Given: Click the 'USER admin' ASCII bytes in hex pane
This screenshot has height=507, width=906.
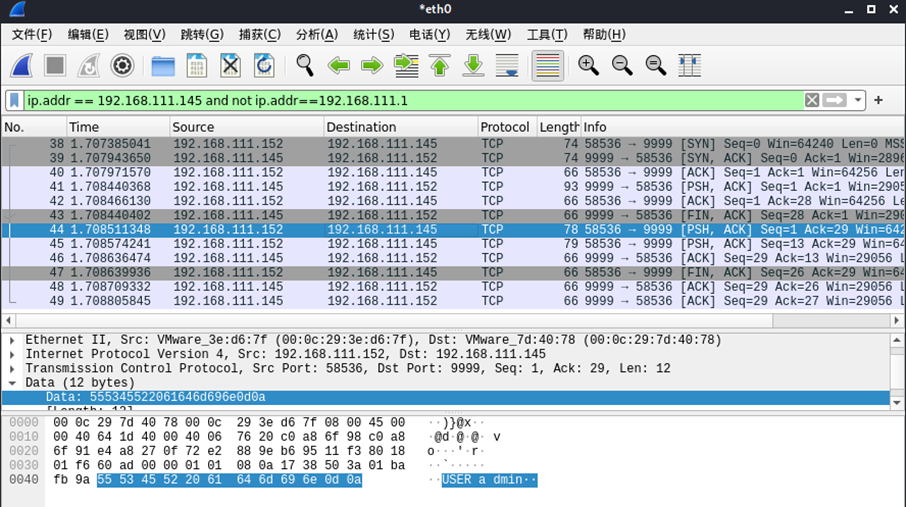Looking at the screenshot, I should pyautogui.click(x=489, y=480).
